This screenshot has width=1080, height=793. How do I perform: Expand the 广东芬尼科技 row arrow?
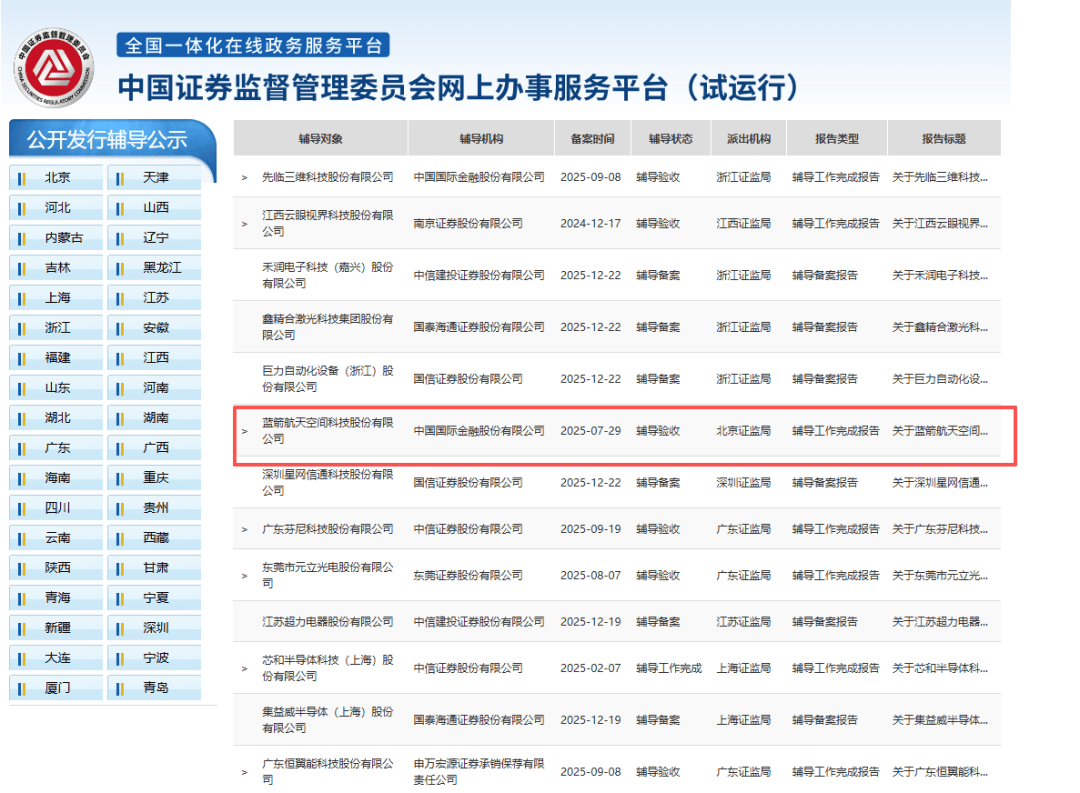[244, 529]
